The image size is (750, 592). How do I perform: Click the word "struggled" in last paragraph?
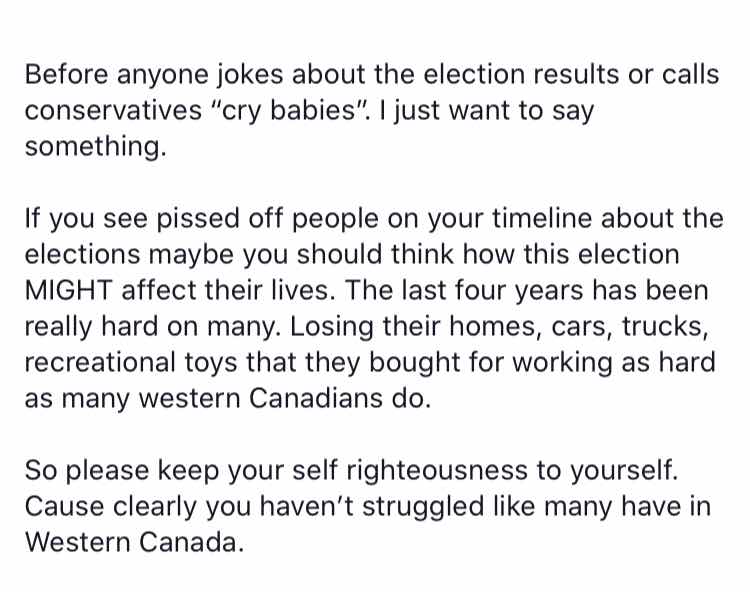pyautogui.click(x=423, y=507)
